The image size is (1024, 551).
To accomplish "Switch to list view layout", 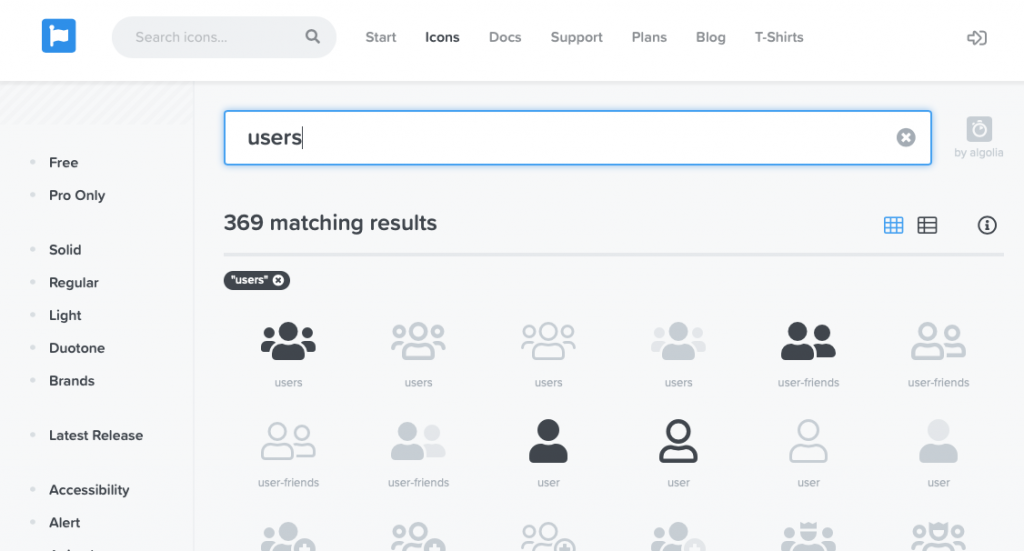I will click(927, 225).
